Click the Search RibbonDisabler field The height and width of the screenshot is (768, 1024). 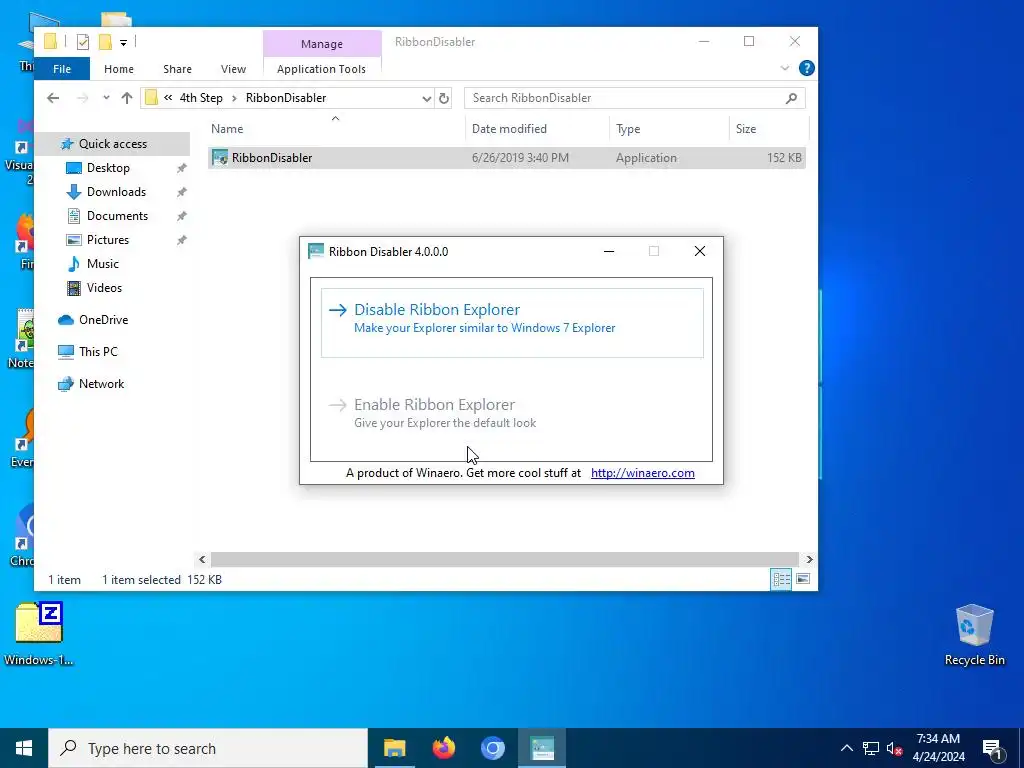[x=634, y=98]
